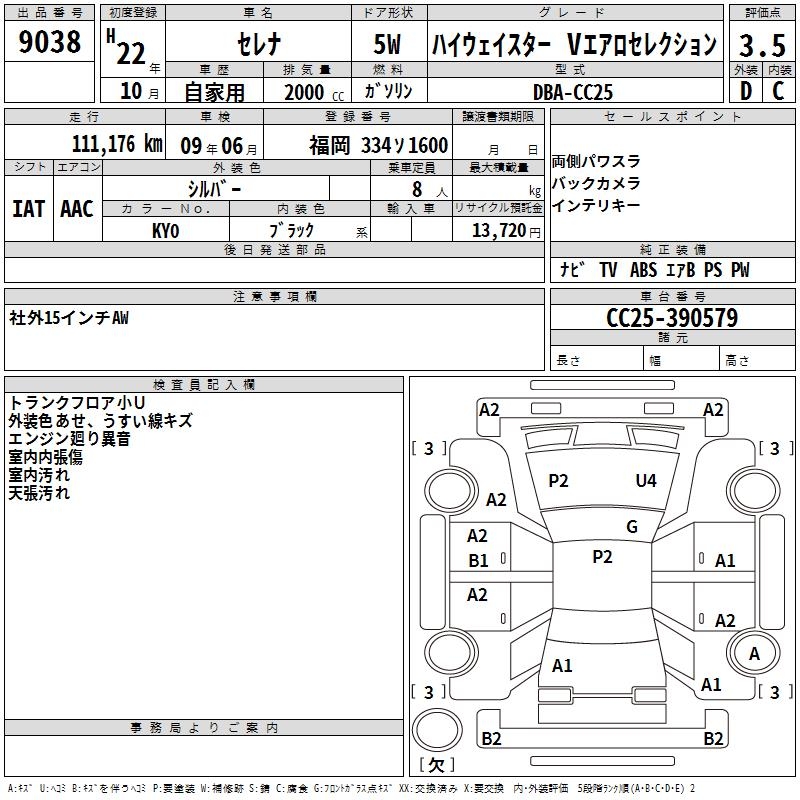The image size is (800, 800).
Task: Click inspector note トランクフロア小U
Action: coord(77,403)
